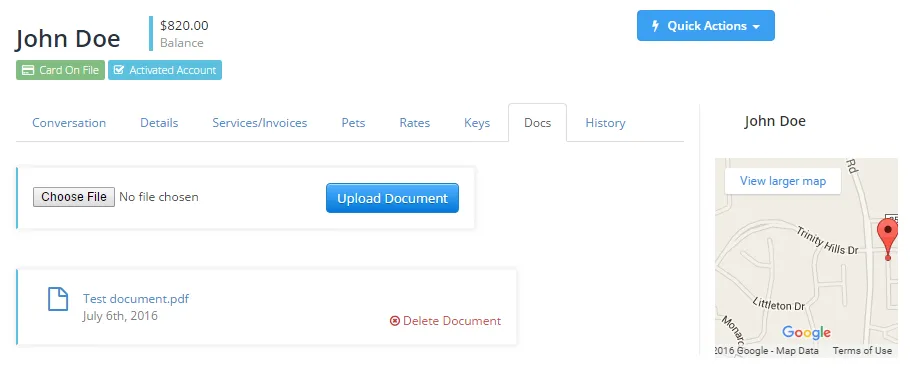Click the credit card icon in Card On File badge
The width and height of the screenshot is (910, 371).
point(27,70)
